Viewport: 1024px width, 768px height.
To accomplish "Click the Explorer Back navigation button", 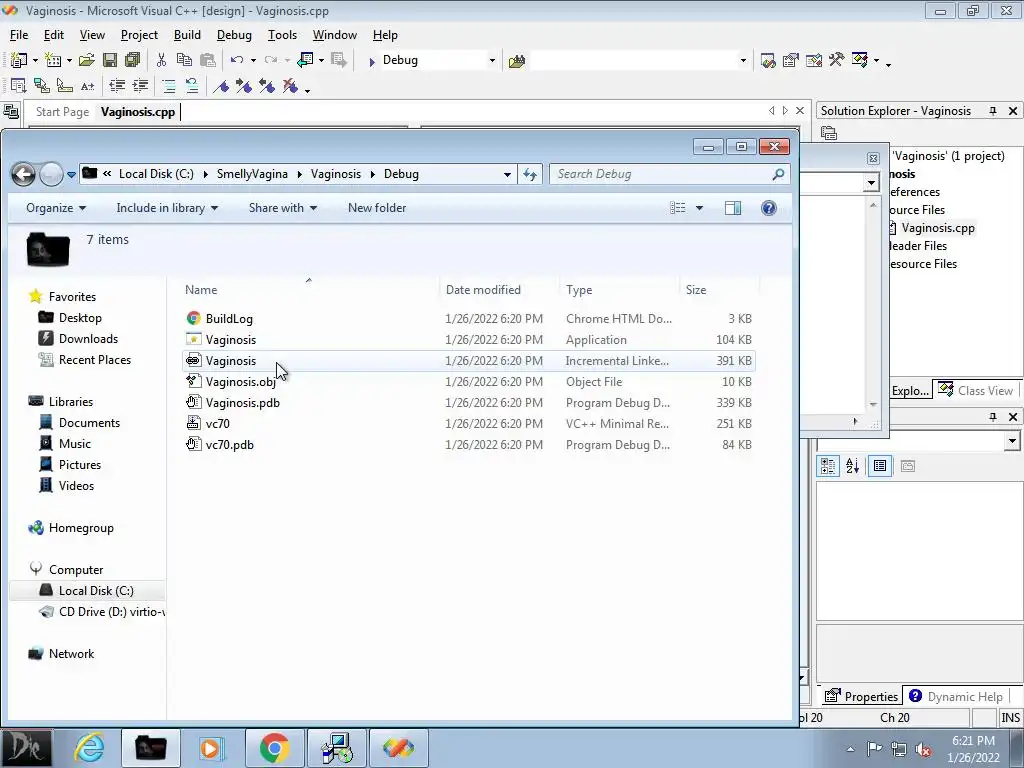I will [24, 174].
